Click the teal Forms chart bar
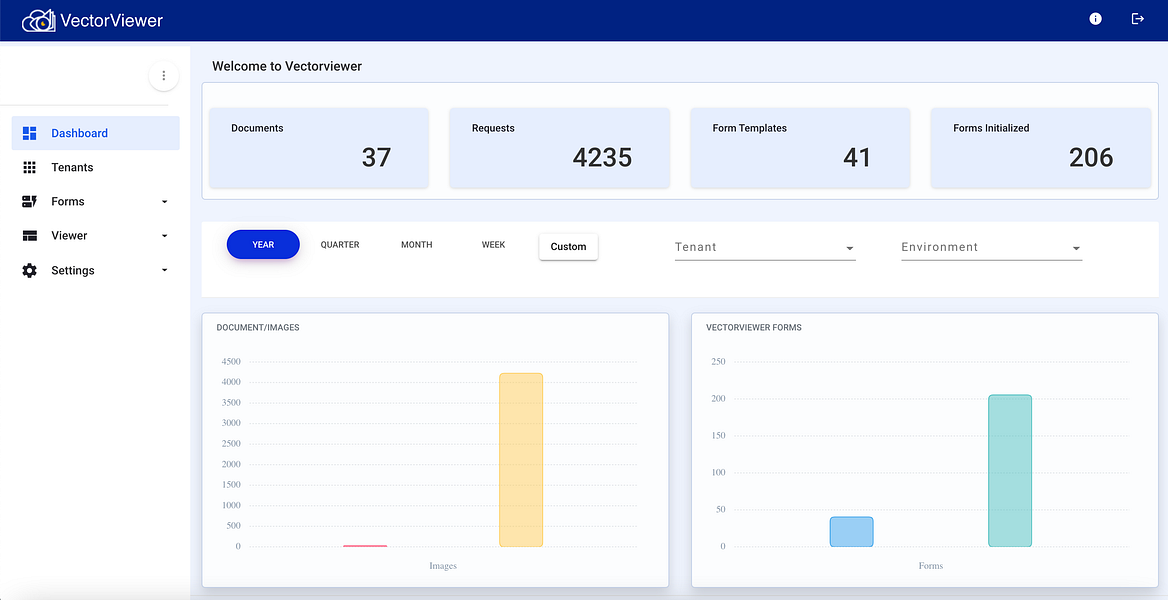This screenshot has width=1168, height=600. click(x=1010, y=470)
